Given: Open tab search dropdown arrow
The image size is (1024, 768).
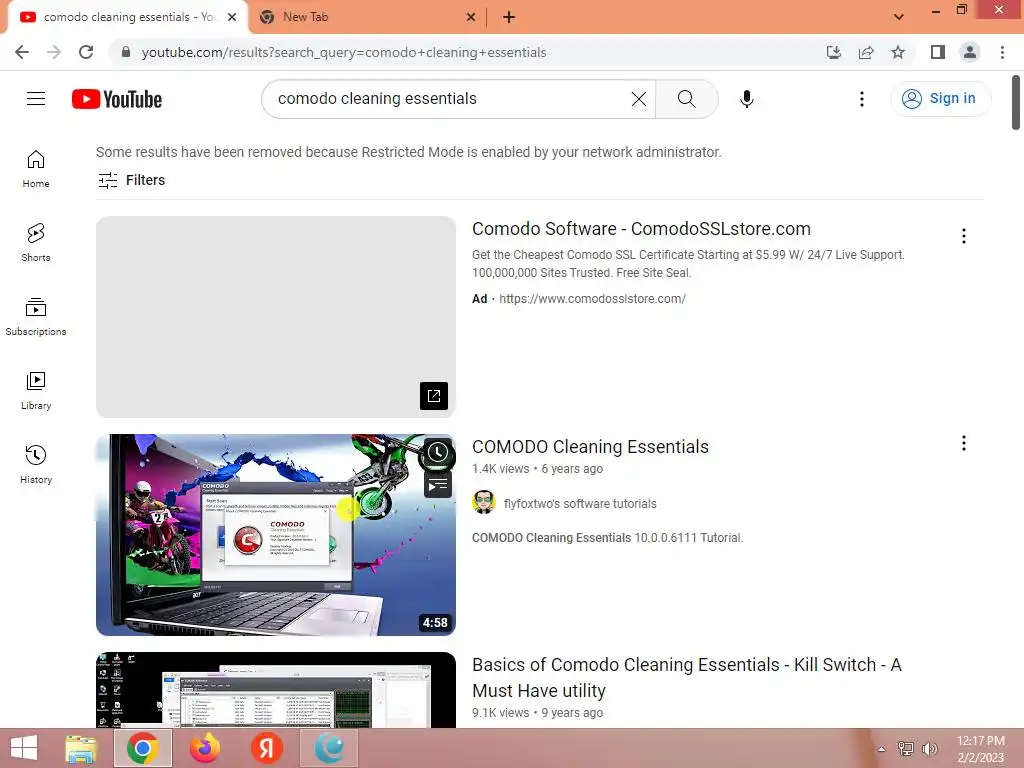Looking at the screenshot, I should [899, 17].
